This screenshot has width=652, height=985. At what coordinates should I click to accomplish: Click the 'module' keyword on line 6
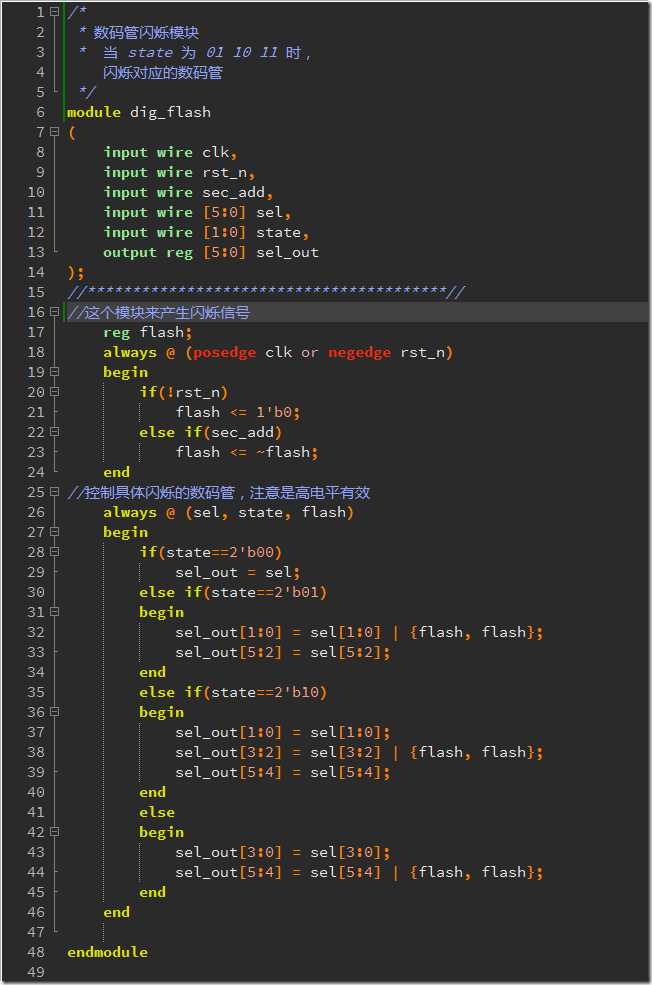pos(94,112)
